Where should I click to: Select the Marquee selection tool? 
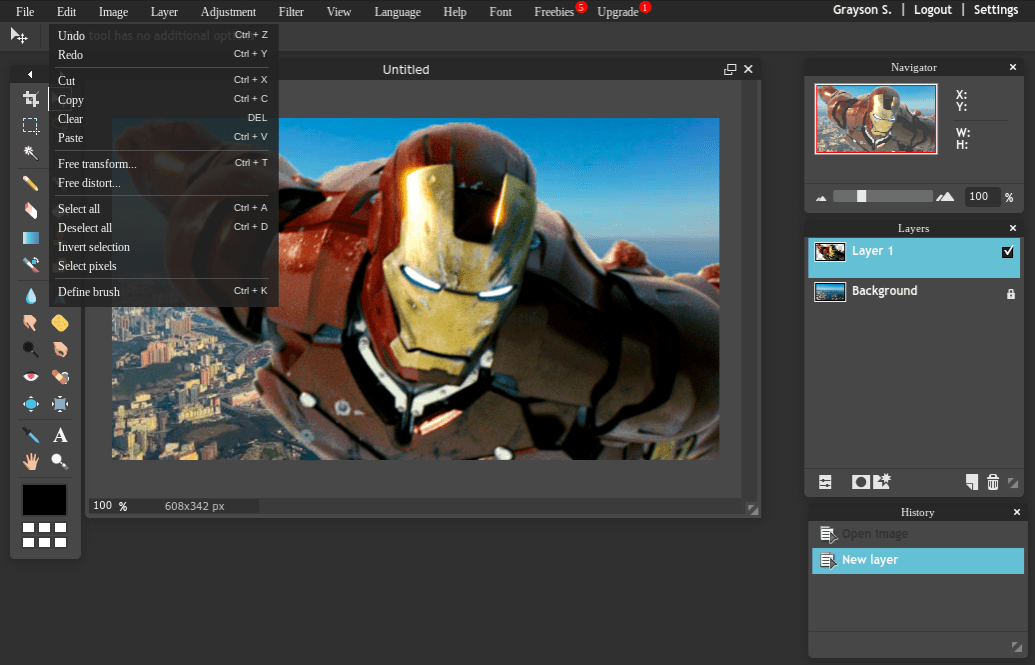pos(30,125)
